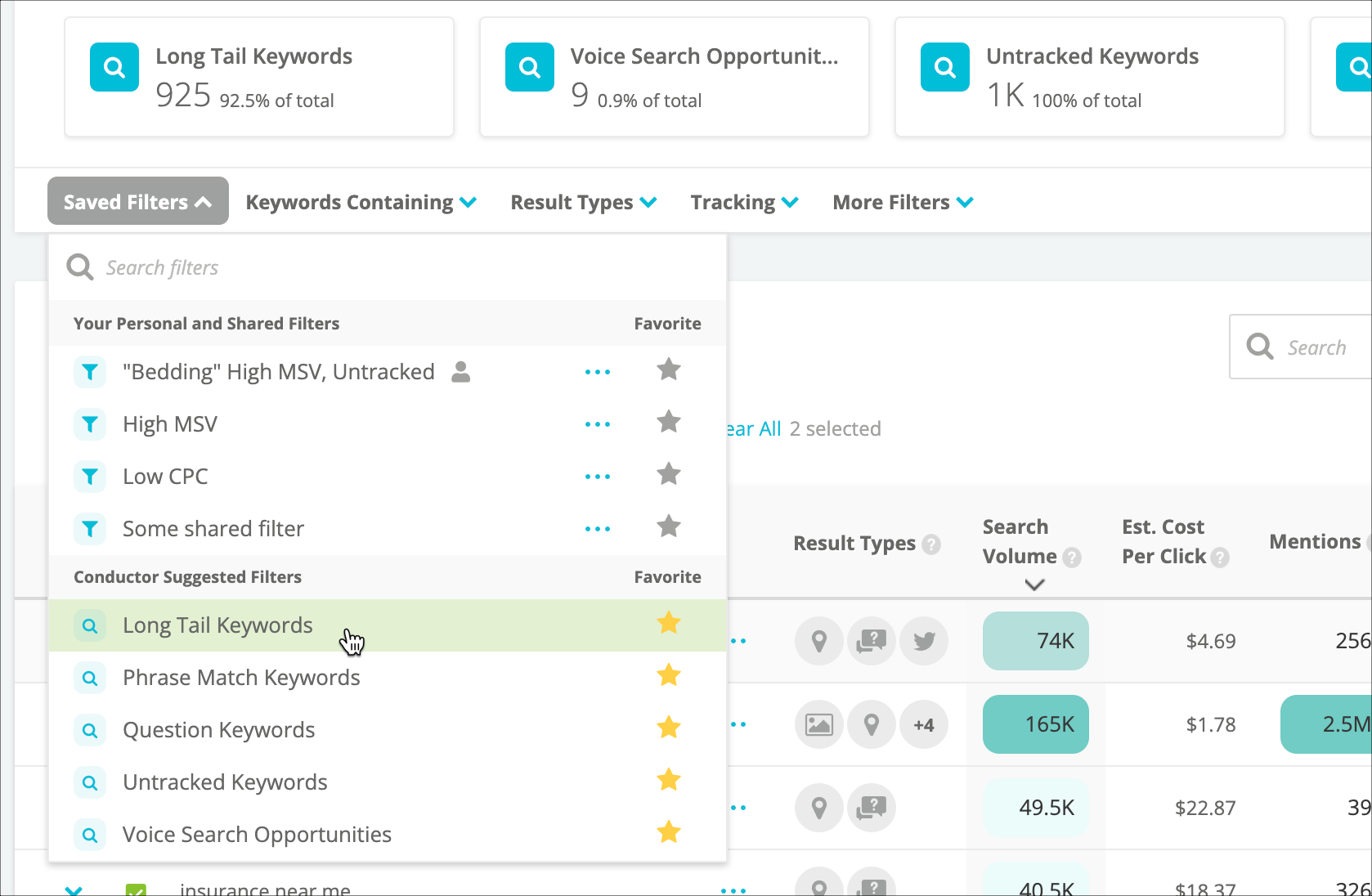Click the Voice Search Opportunities card search icon

click(530, 67)
